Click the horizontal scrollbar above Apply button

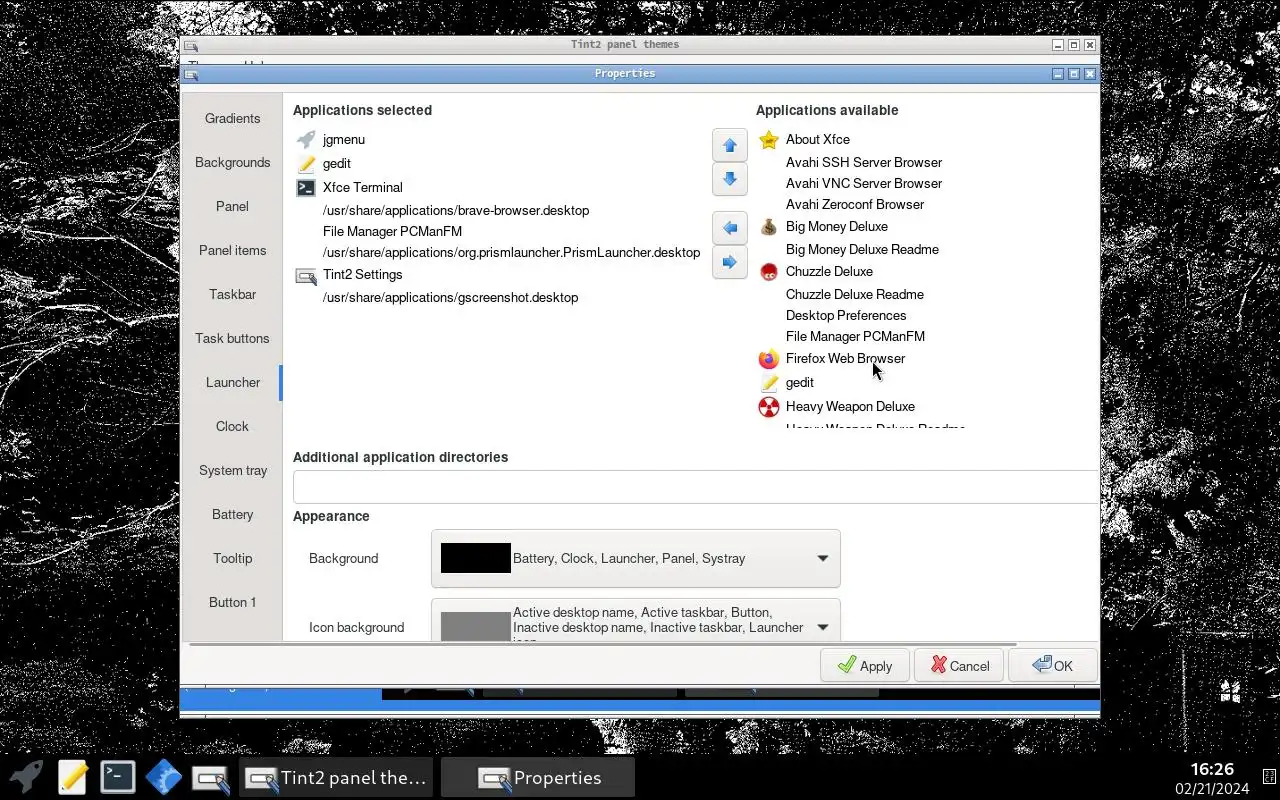[603, 645]
